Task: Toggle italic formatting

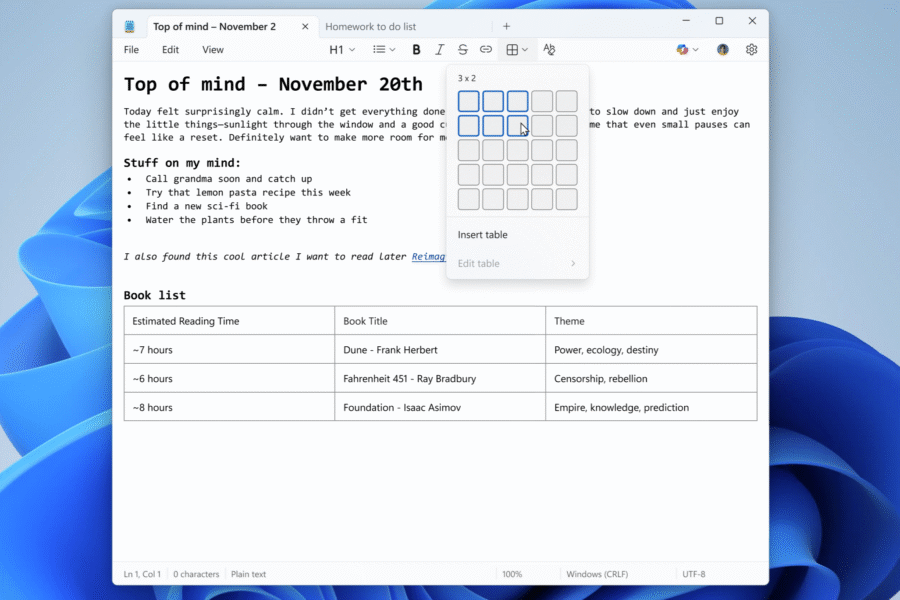Action: (x=439, y=48)
